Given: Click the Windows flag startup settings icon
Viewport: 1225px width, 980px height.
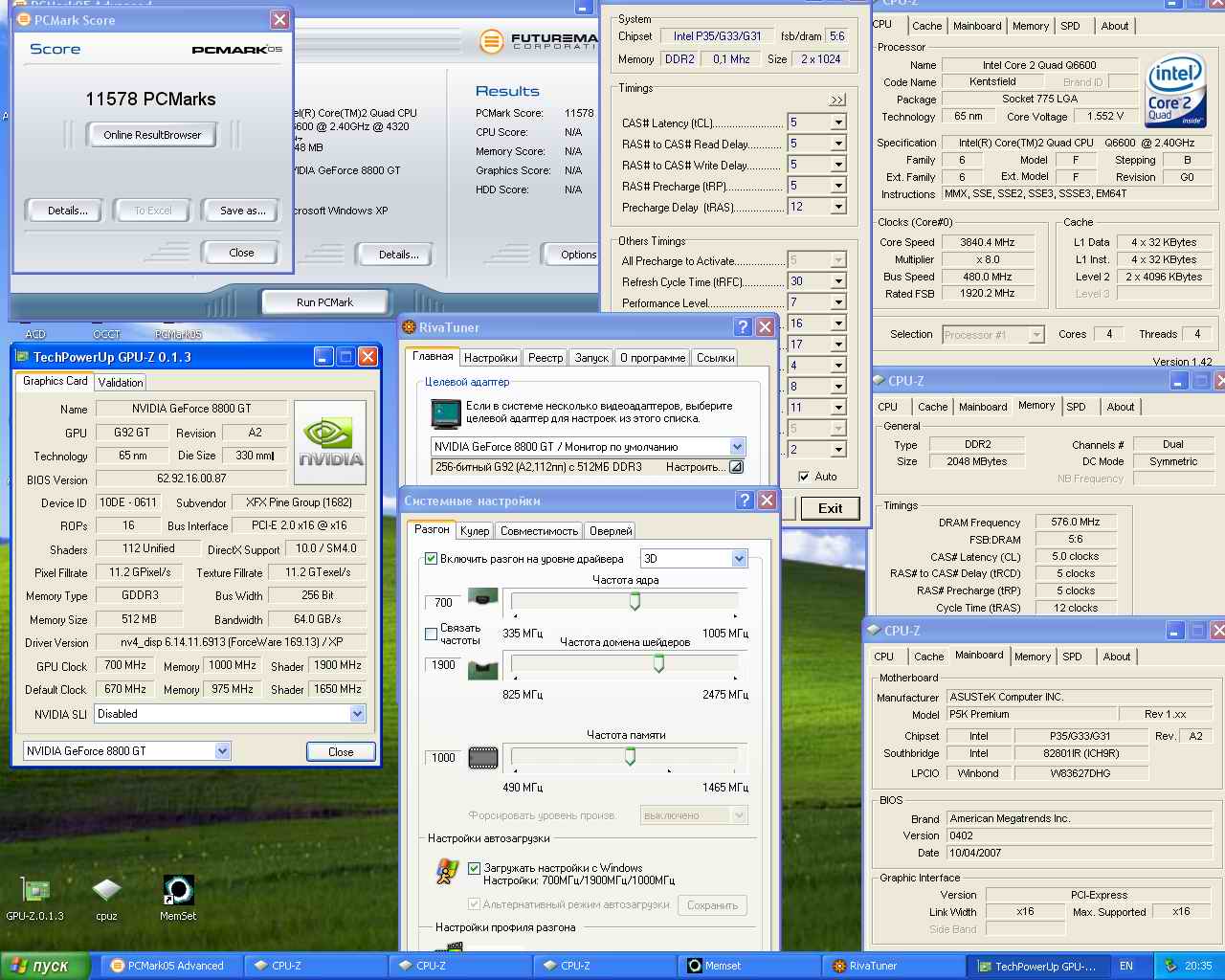Looking at the screenshot, I should coord(446,872).
